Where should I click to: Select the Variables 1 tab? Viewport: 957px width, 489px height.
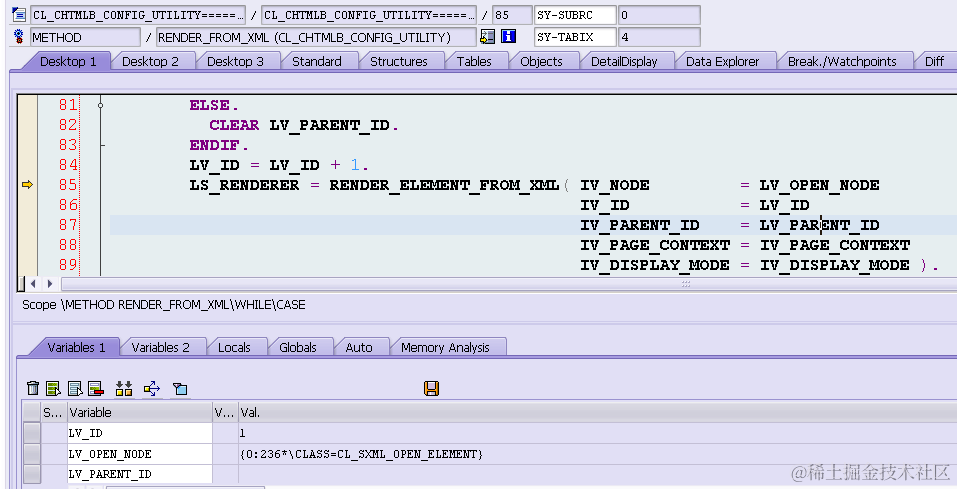pyautogui.click(x=76, y=347)
